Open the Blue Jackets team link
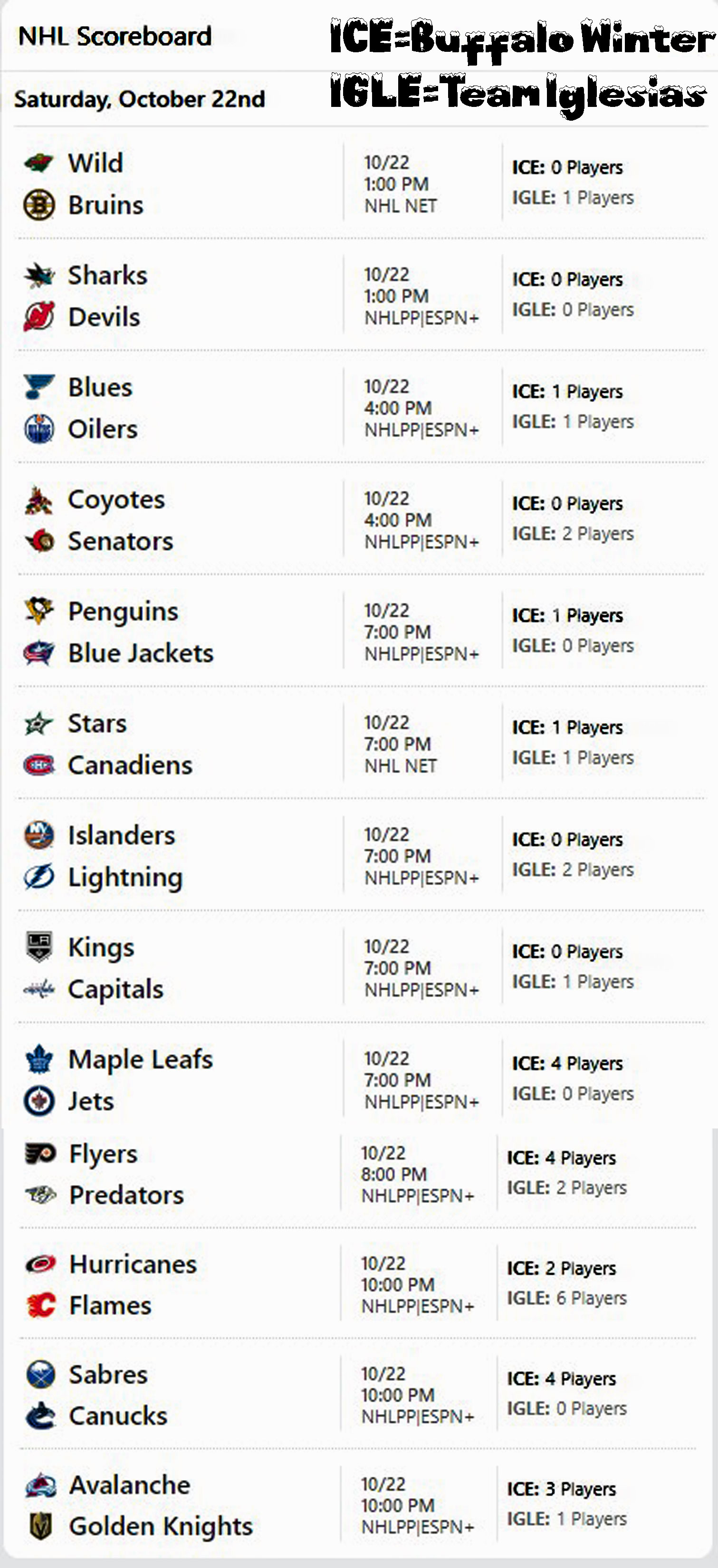 (x=141, y=653)
